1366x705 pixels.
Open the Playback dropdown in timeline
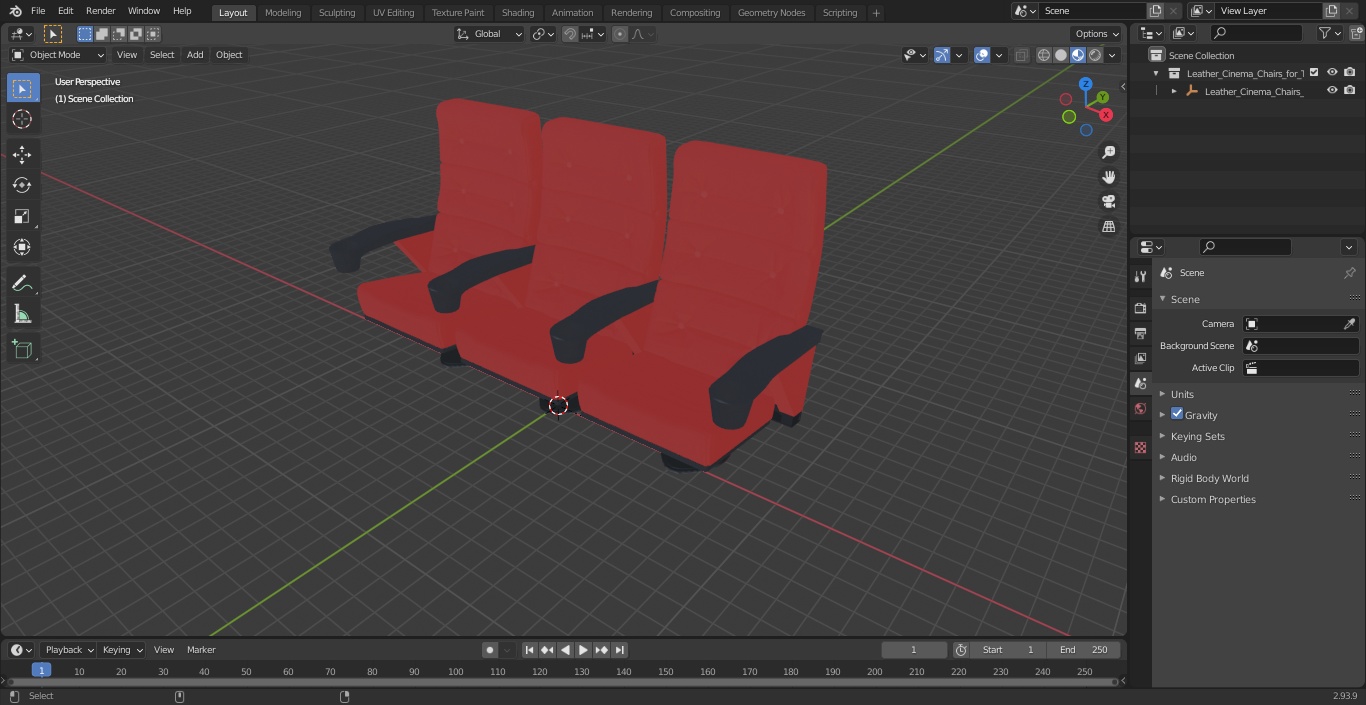tap(68, 650)
